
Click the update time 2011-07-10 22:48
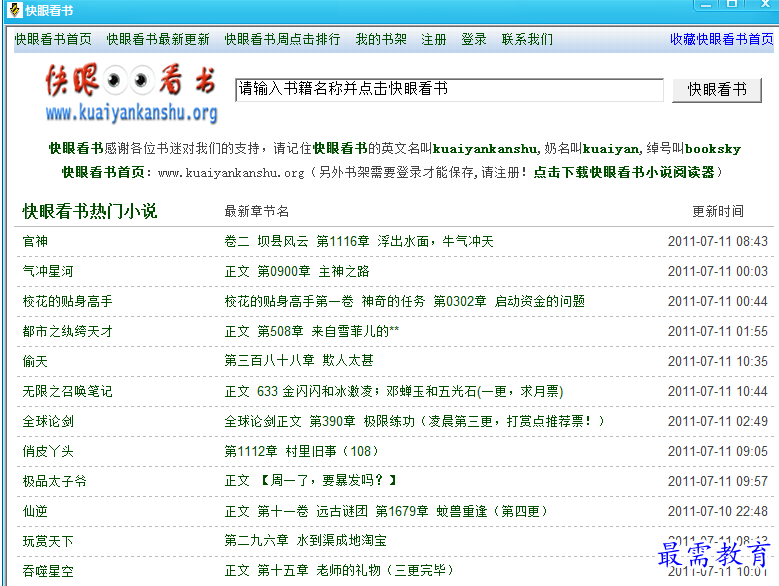pyautogui.click(x=717, y=511)
